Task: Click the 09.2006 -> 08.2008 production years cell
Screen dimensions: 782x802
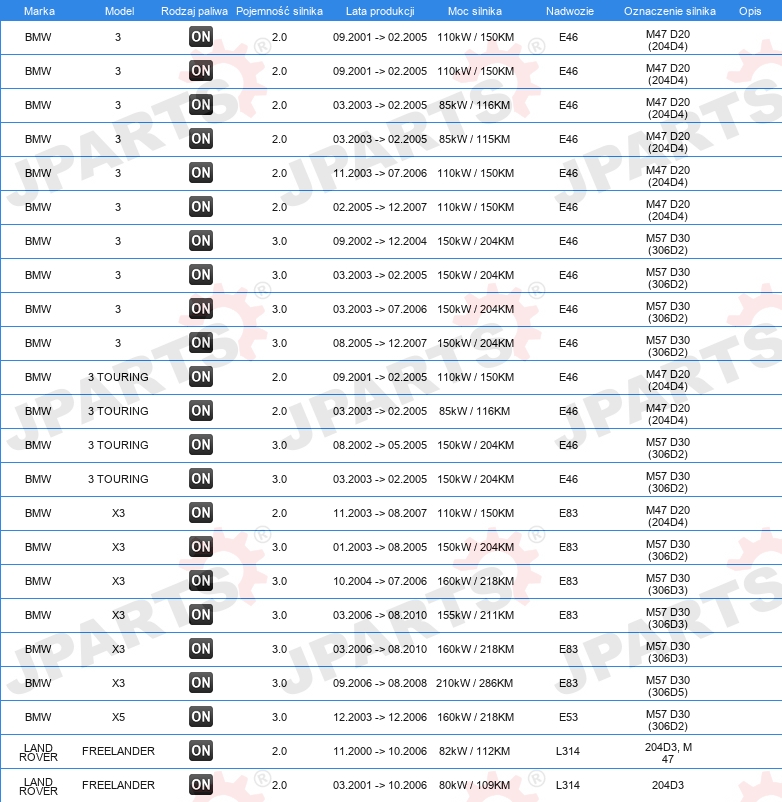Action: 380,683
